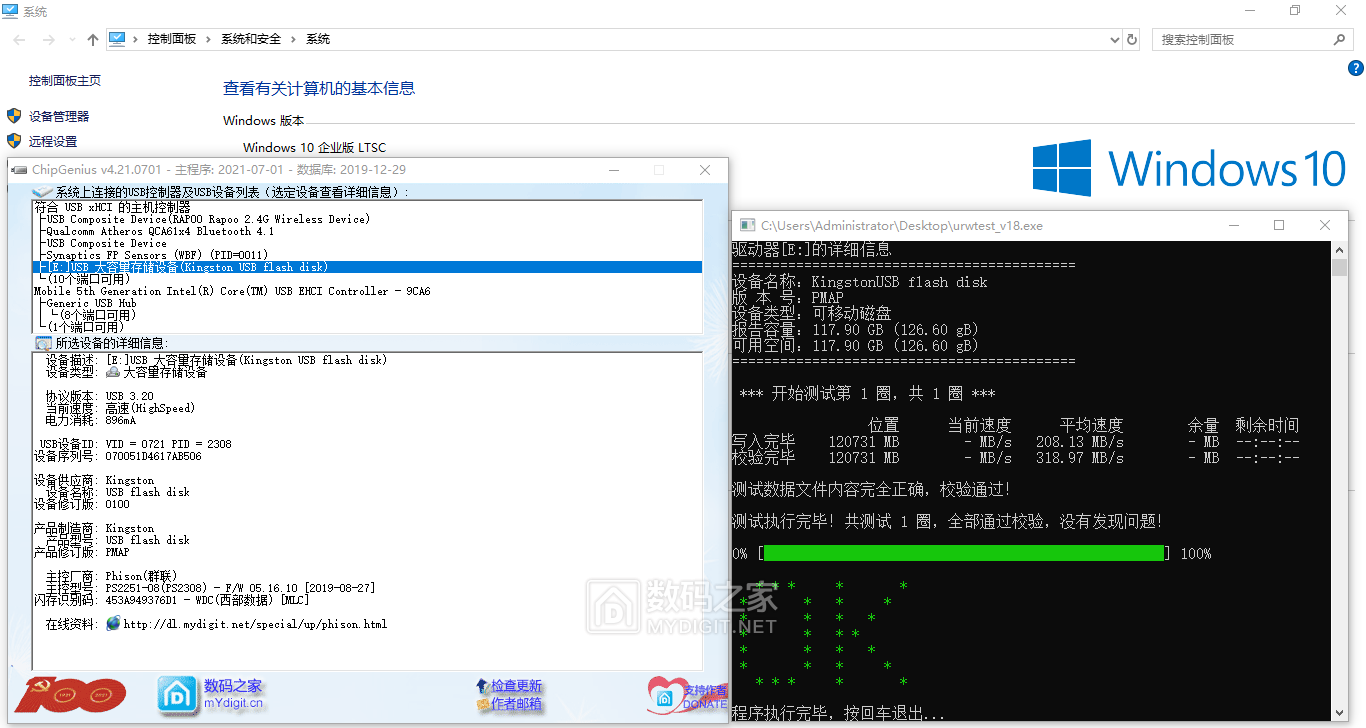Click the console scrollbar down arrow
The height and width of the screenshot is (728, 1366).
[1340, 713]
